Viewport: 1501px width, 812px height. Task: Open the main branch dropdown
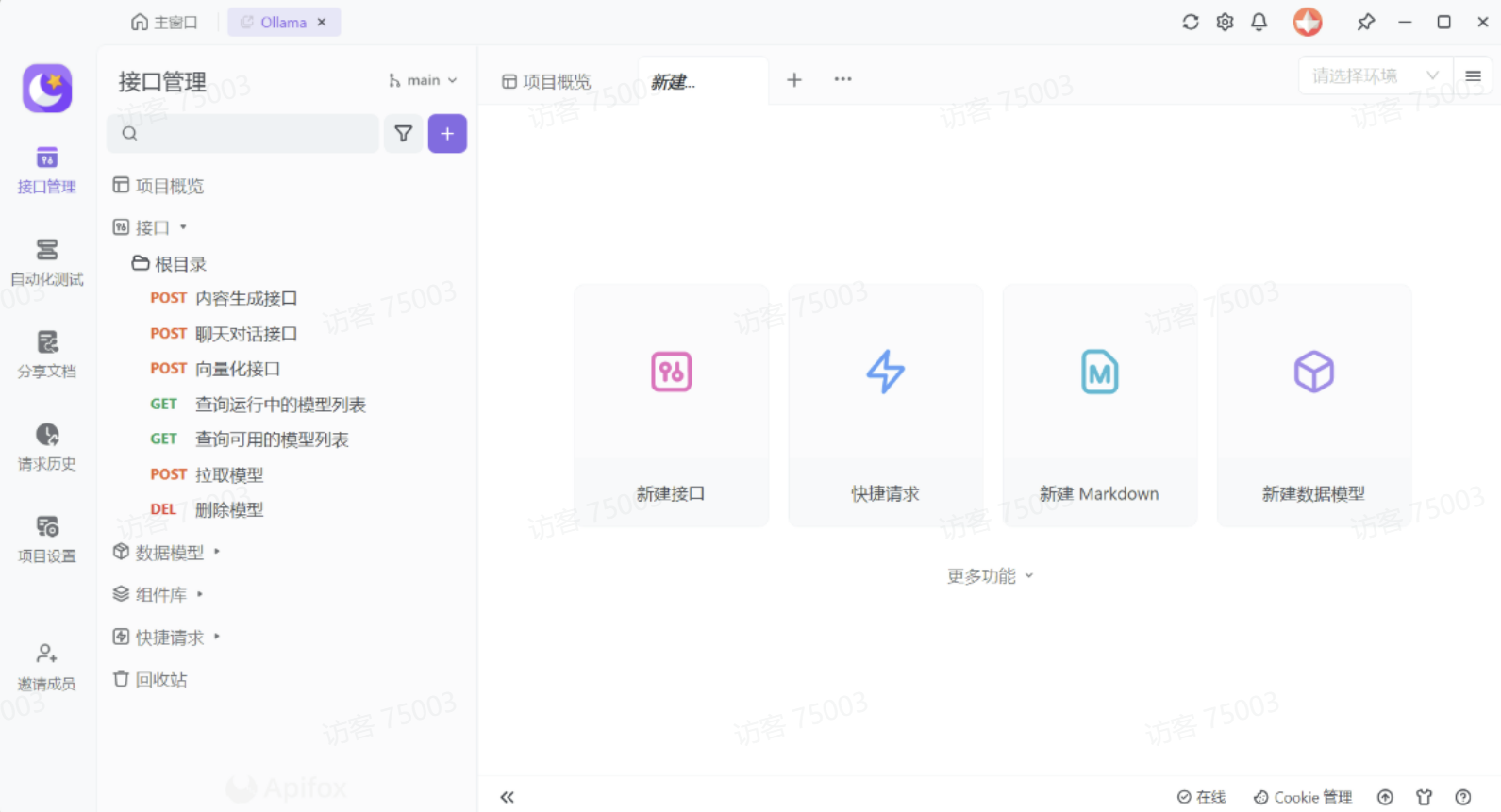[423, 81]
